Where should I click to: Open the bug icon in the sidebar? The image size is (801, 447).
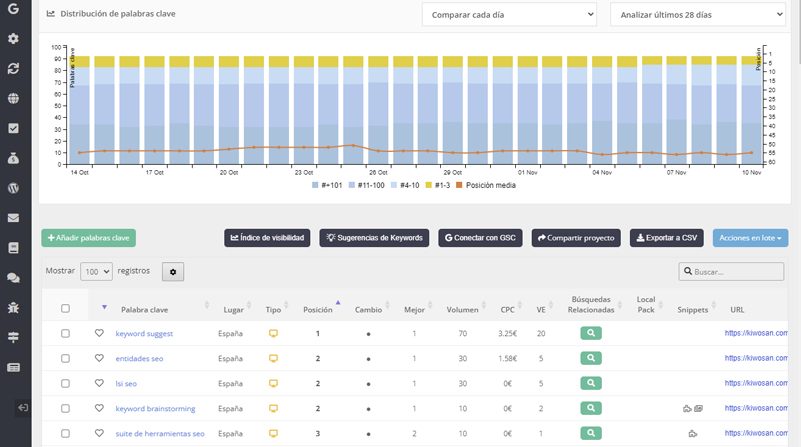(x=13, y=307)
